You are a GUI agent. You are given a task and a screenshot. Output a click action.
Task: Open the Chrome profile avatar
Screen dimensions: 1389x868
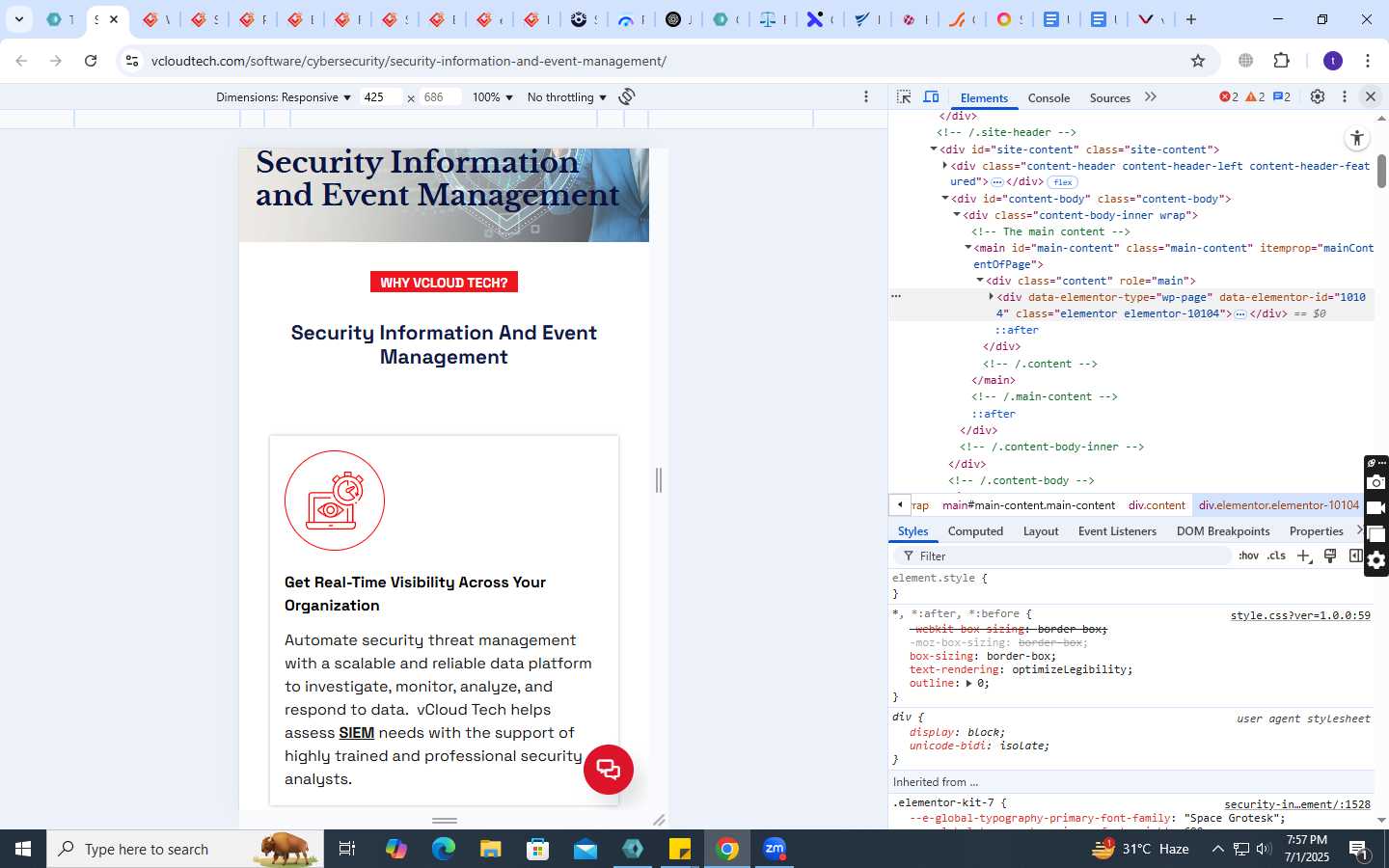point(1333,61)
